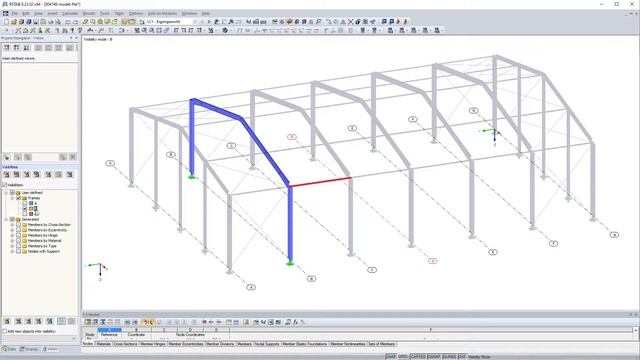Click the Print icon in the main toolbar

[43, 22]
